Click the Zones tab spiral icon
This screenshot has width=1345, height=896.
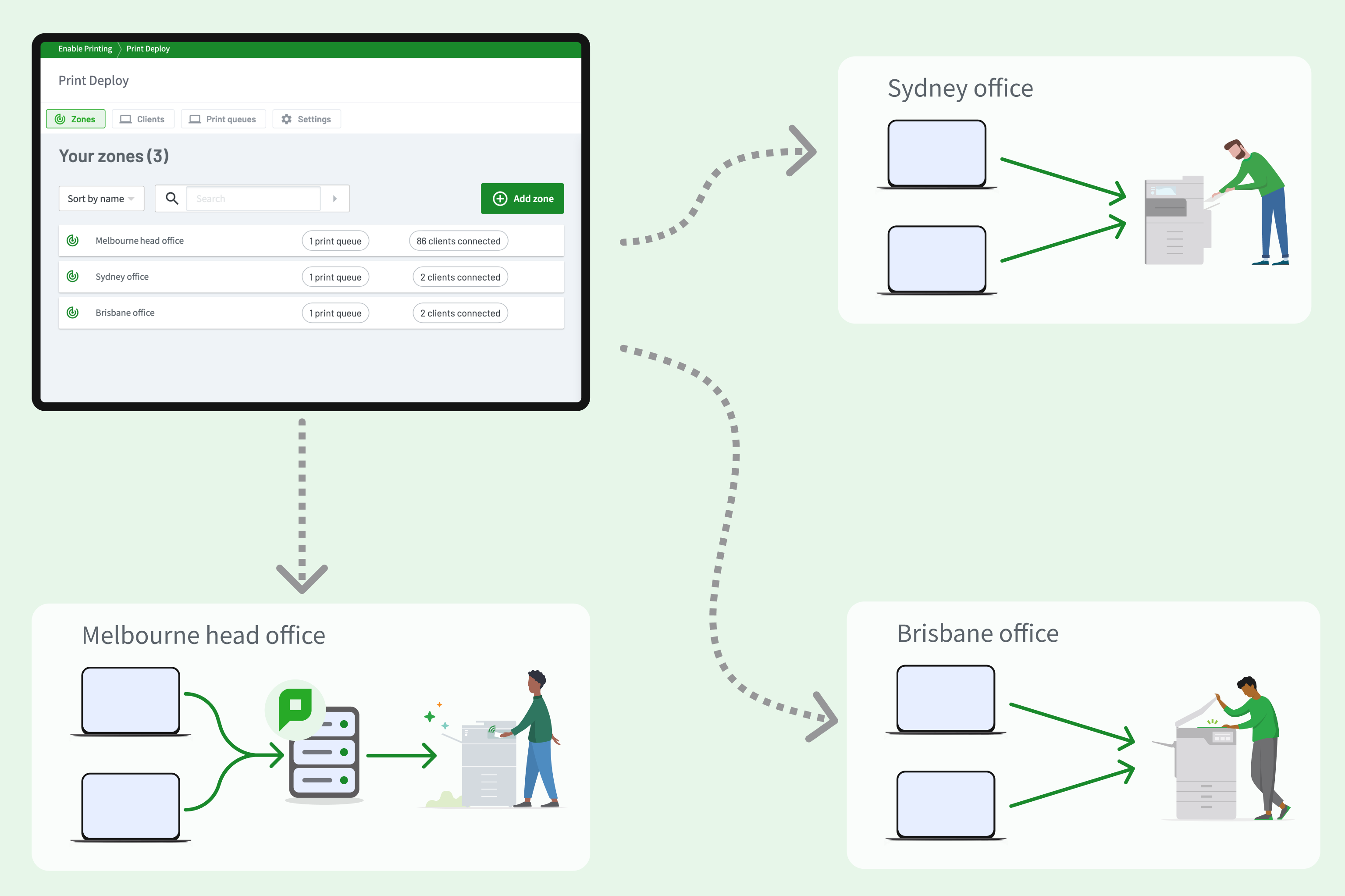pyautogui.click(x=60, y=119)
